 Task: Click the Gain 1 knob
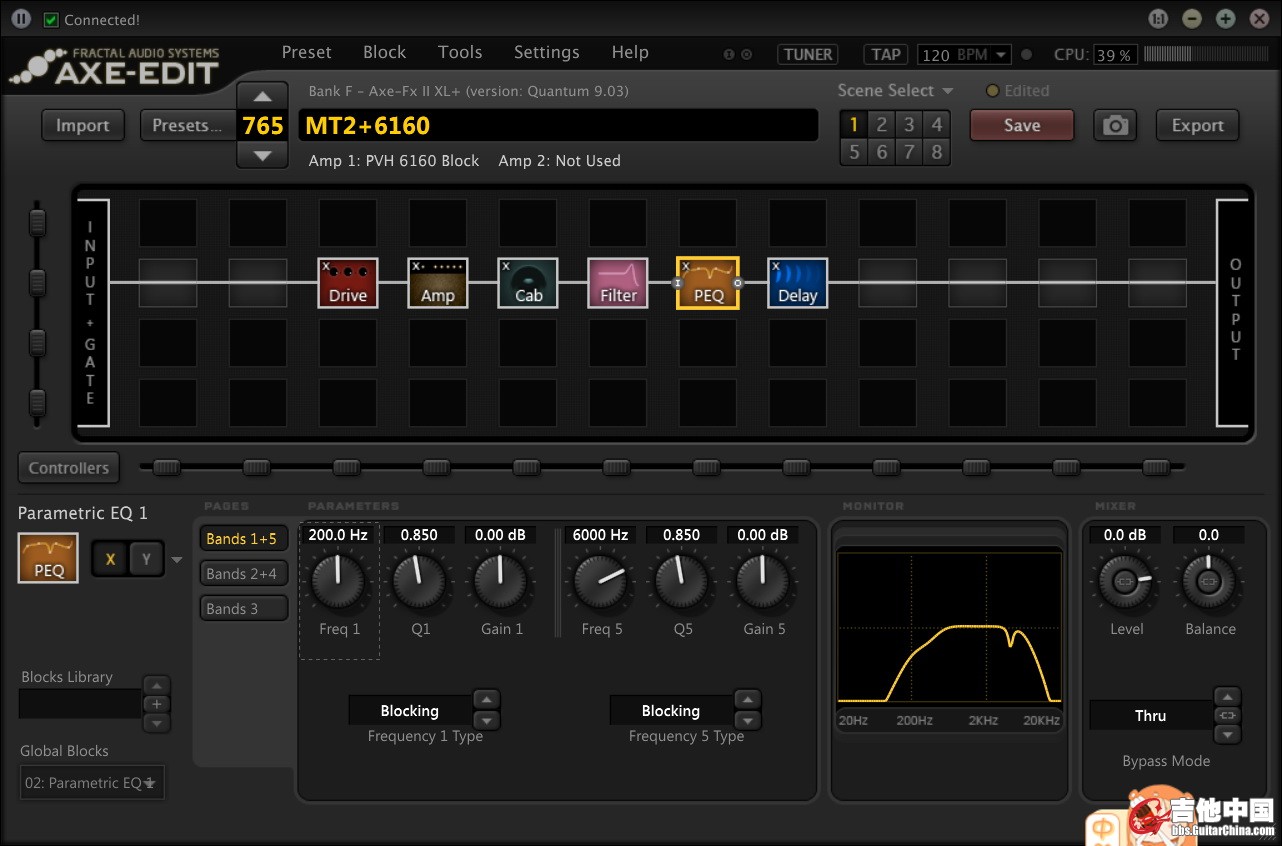500,582
